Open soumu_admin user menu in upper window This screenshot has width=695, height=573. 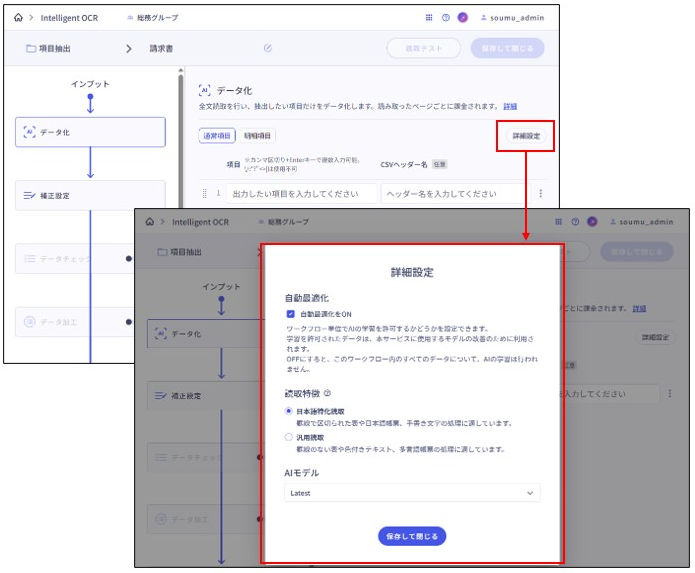click(512, 18)
